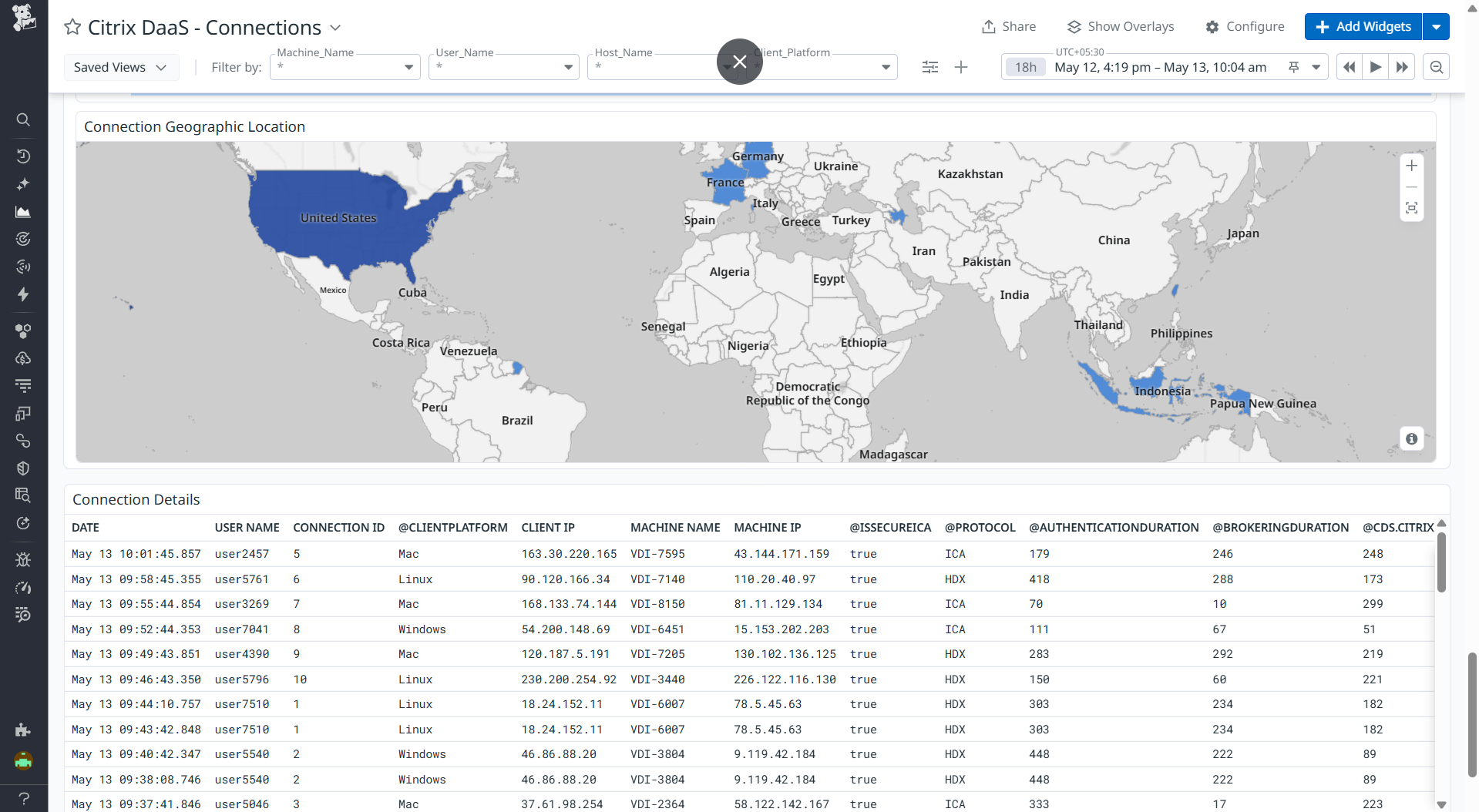1479x812 pixels.
Task: Close the overlay with the round X button
Action: pos(740,62)
